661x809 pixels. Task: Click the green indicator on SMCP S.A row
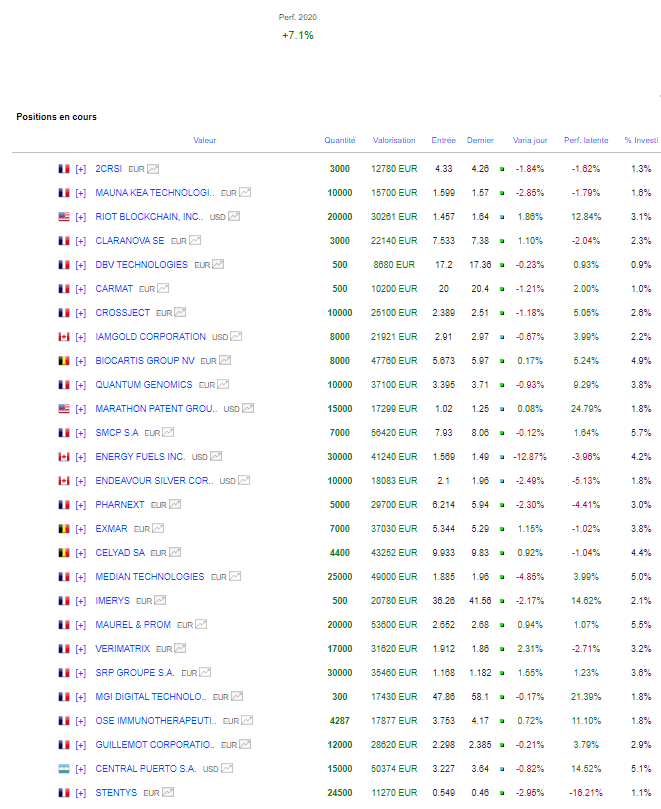point(502,433)
